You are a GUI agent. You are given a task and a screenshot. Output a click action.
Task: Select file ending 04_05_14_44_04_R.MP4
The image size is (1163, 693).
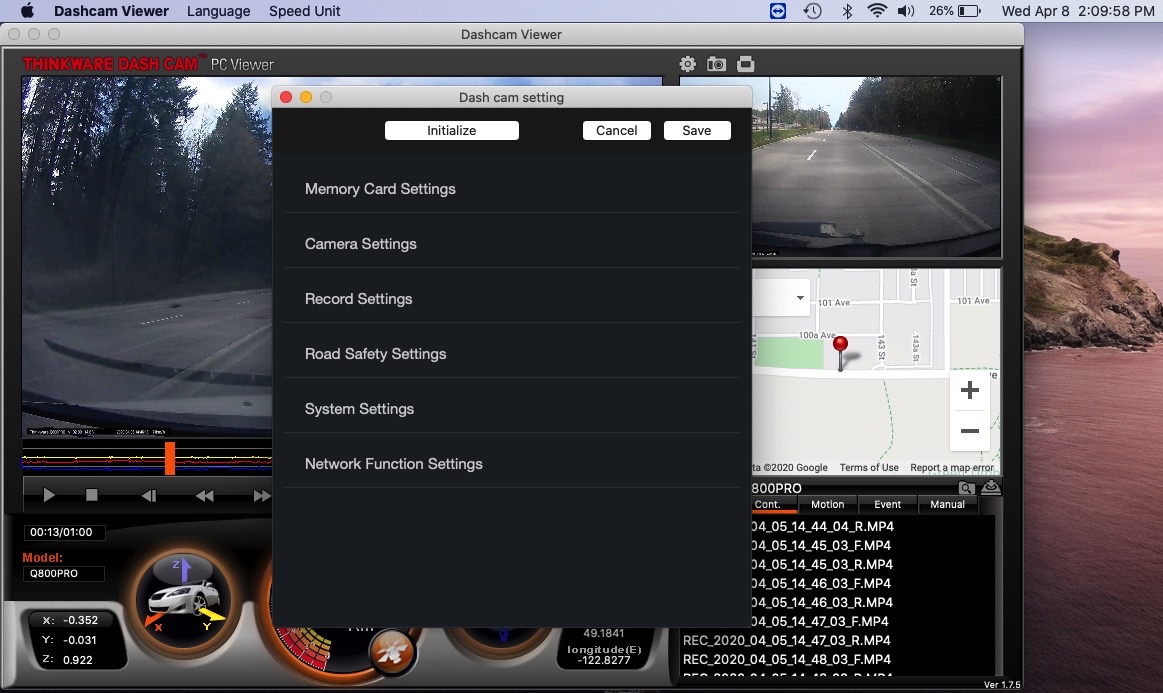[822, 527]
